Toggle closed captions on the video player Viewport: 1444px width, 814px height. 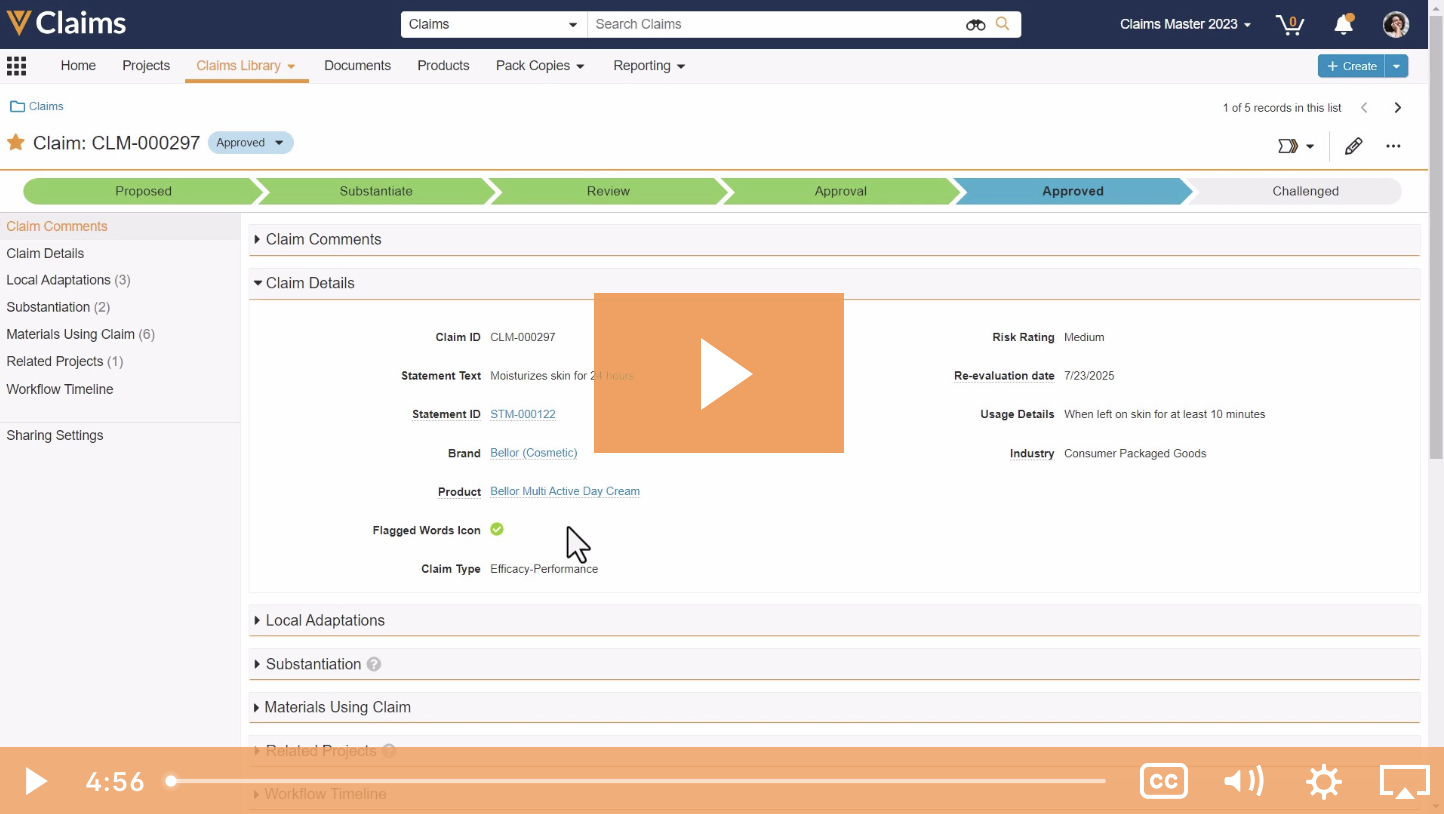click(1163, 781)
